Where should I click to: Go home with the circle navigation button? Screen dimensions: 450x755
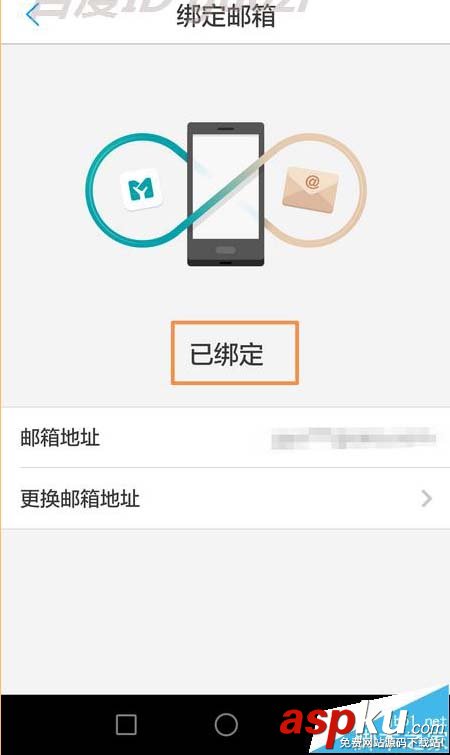click(x=226, y=724)
